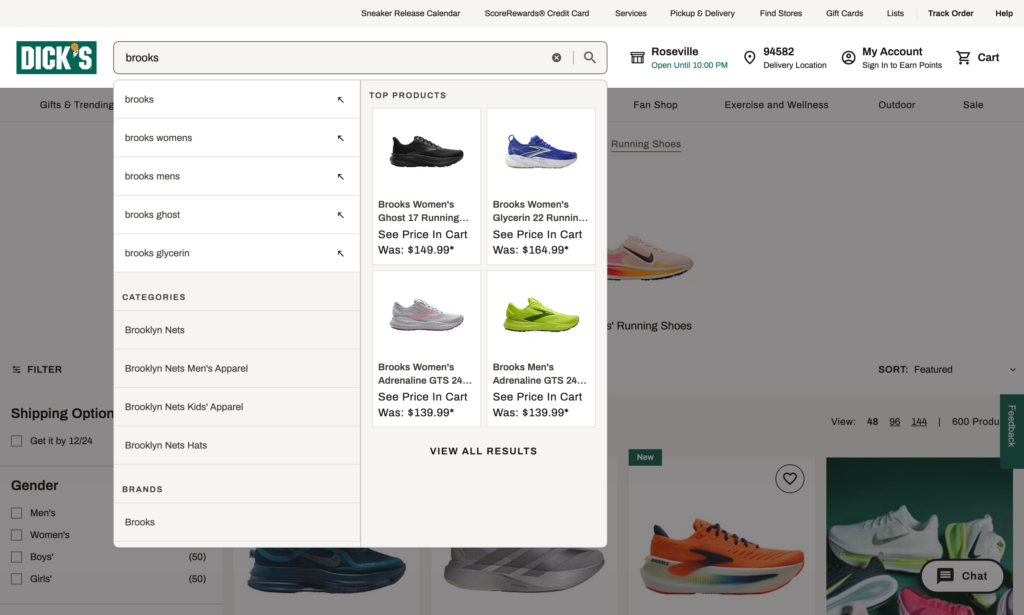Click the FILTER sliders icon
Viewport: 1024px width, 615px height.
[16, 370]
